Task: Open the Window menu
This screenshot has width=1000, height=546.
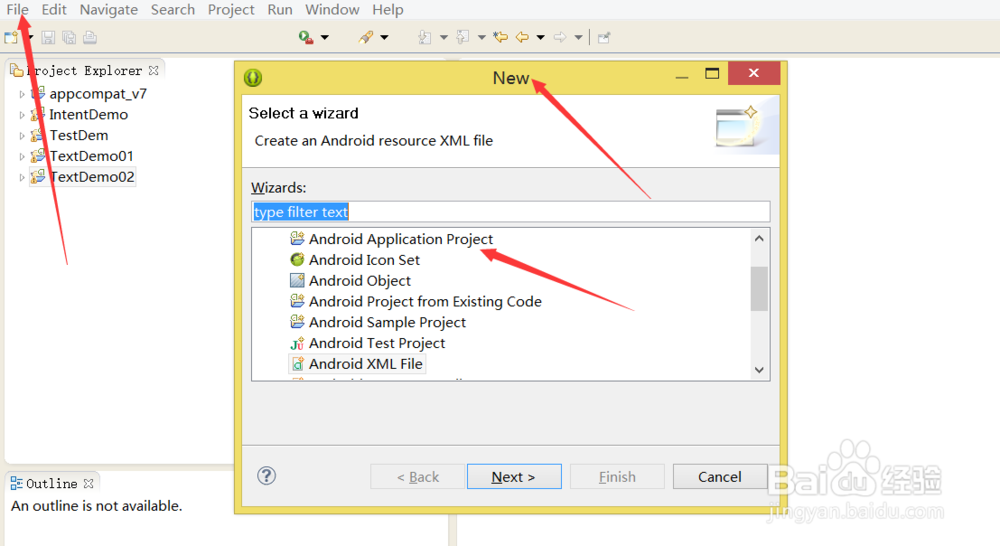Action: pyautogui.click(x=332, y=10)
